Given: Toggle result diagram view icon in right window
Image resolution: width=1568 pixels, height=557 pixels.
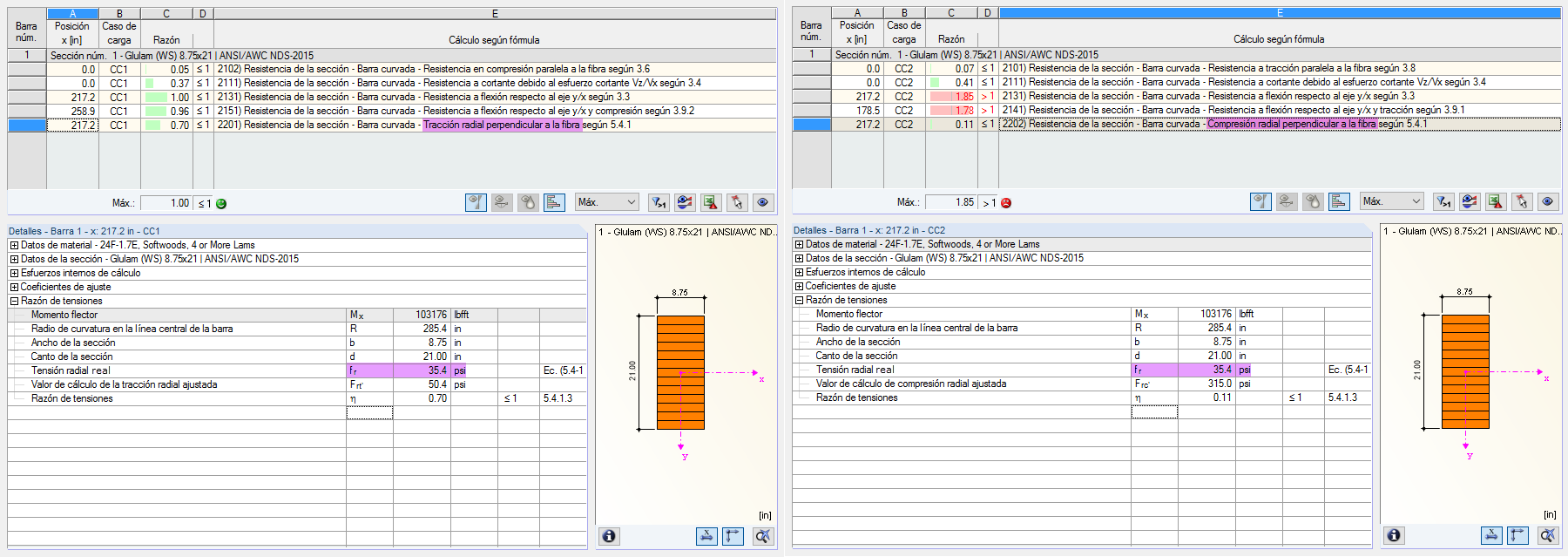Looking at the screenshot, I should coord(1260,201).
